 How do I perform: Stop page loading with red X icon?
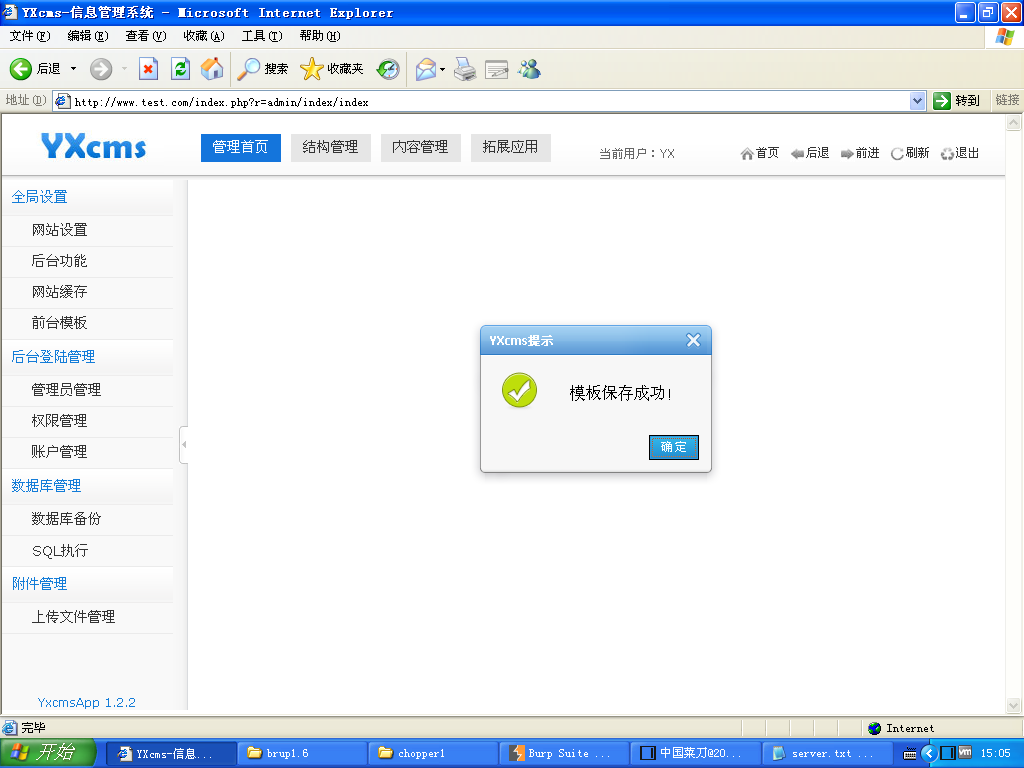tap(148, 69)
